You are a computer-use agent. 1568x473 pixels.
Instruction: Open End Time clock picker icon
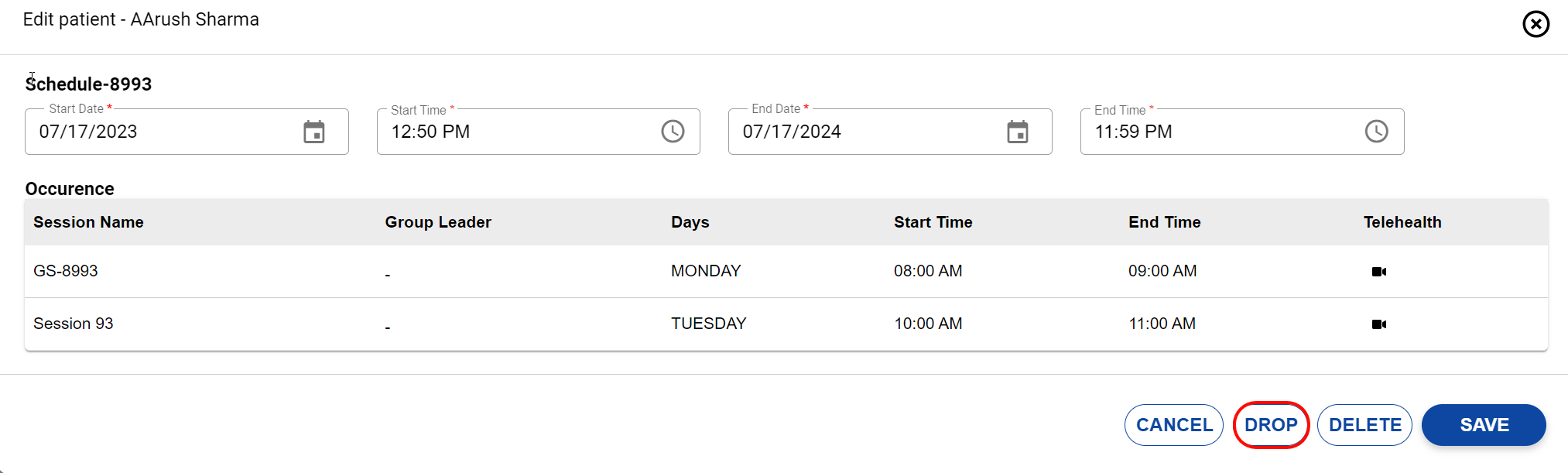pos(1376,132)
